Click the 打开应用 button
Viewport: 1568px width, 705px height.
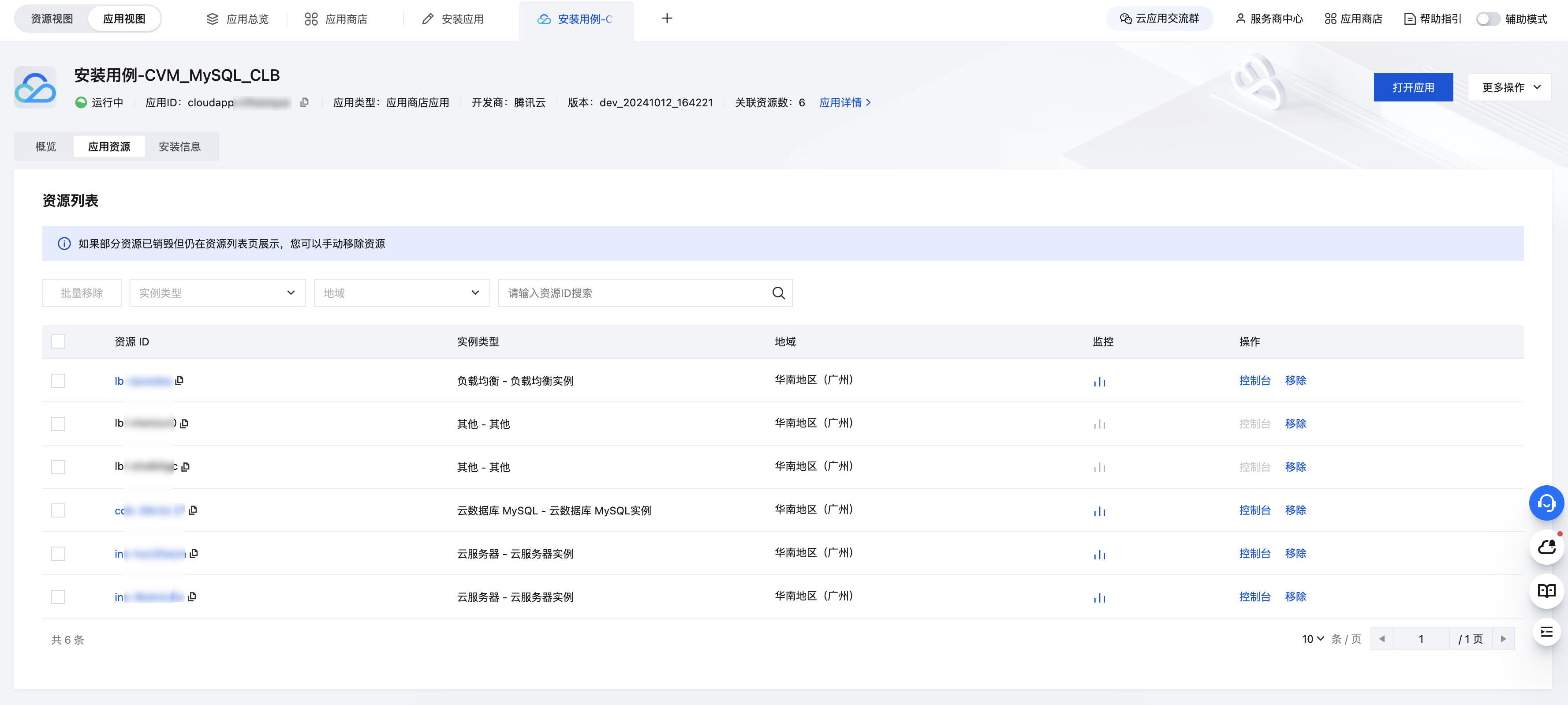1412,88
